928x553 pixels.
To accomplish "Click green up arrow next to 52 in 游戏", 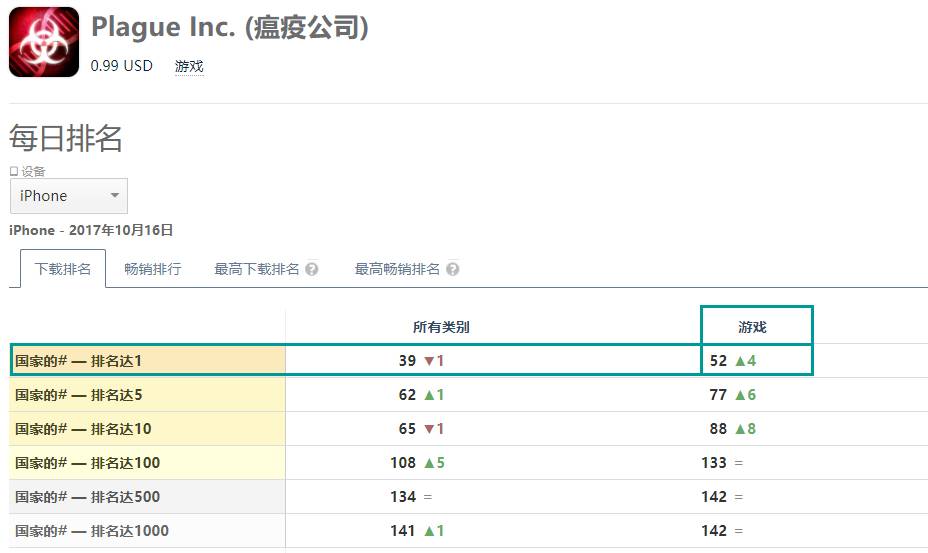I will click(741, 361).
